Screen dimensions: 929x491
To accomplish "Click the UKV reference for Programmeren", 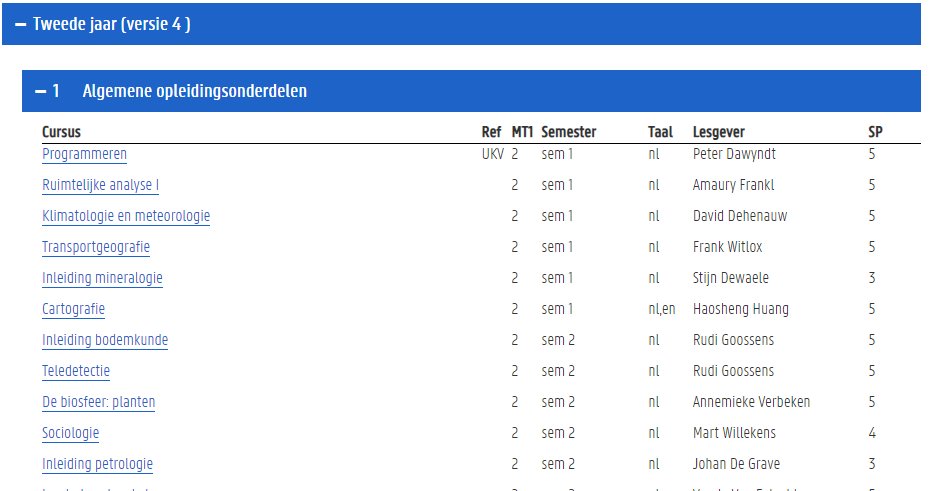I will 492,155.
